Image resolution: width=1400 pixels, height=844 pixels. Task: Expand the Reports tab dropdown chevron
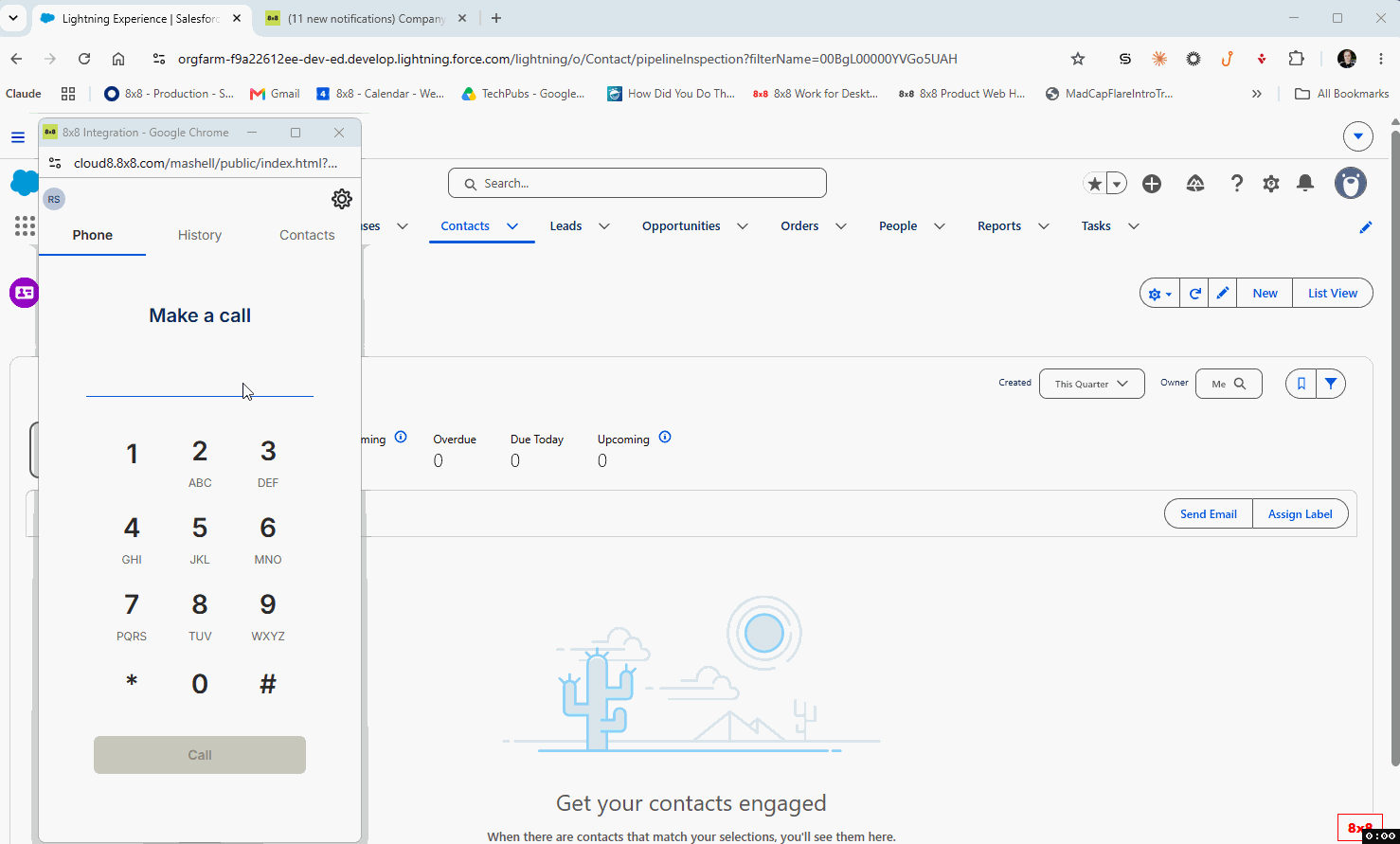click(x=1044, y=226)
